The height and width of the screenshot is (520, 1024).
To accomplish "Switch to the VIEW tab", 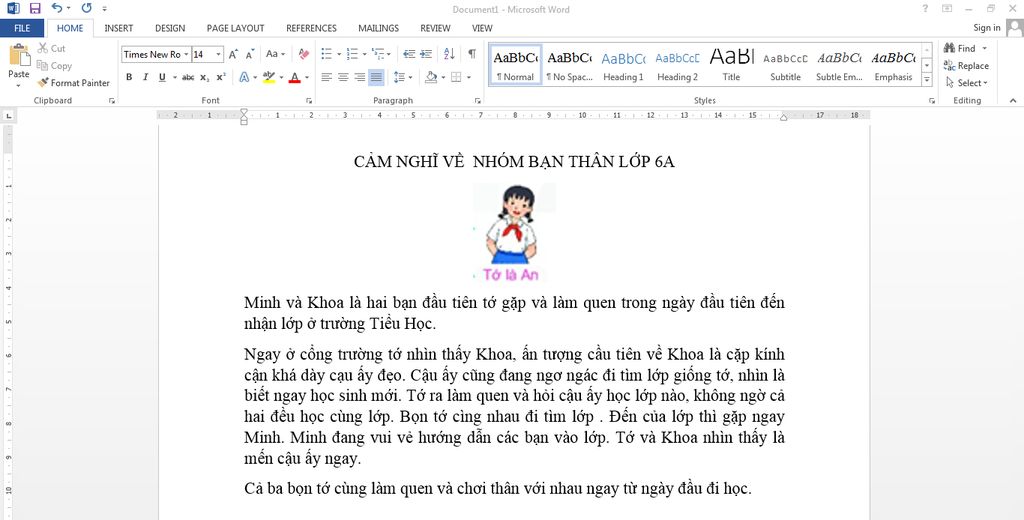I will point(482,28).
